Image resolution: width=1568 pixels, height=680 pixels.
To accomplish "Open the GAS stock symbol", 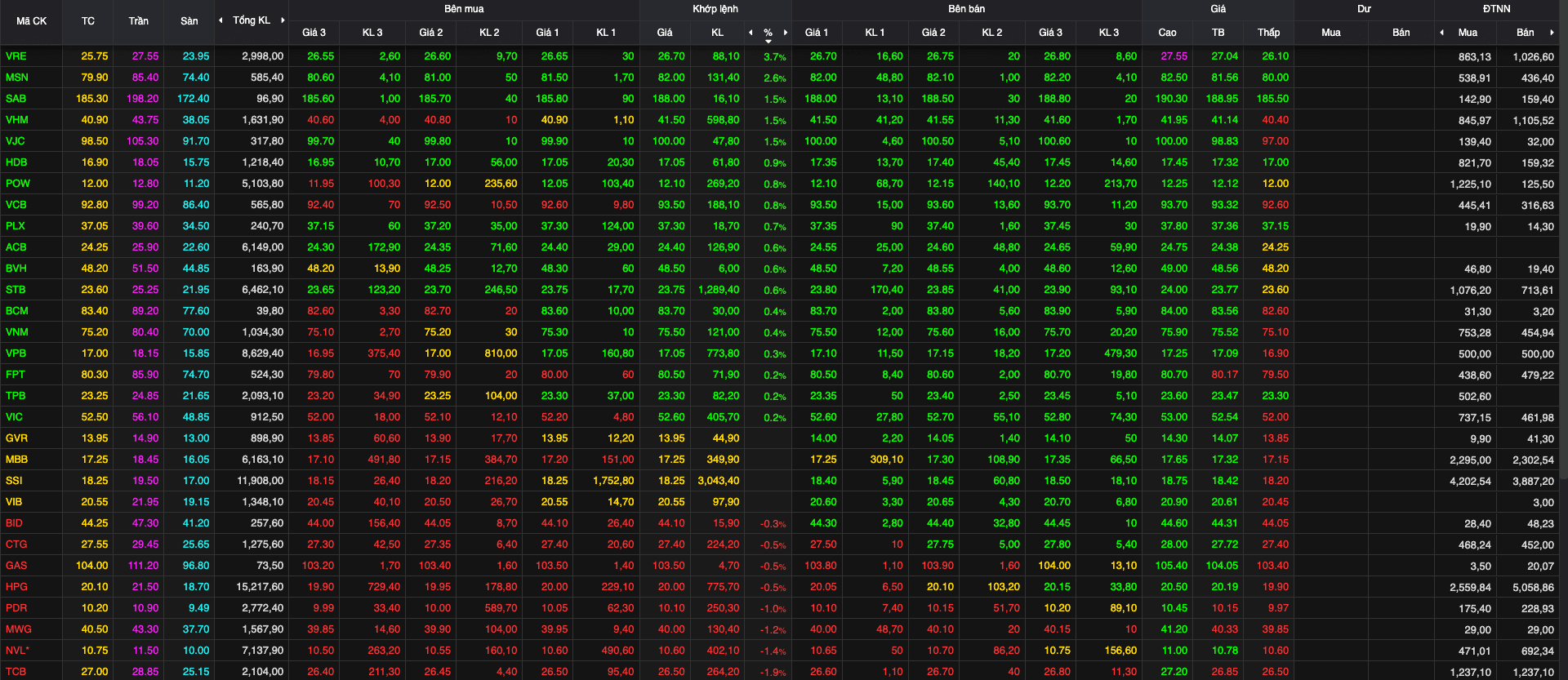I will point(16,566).
